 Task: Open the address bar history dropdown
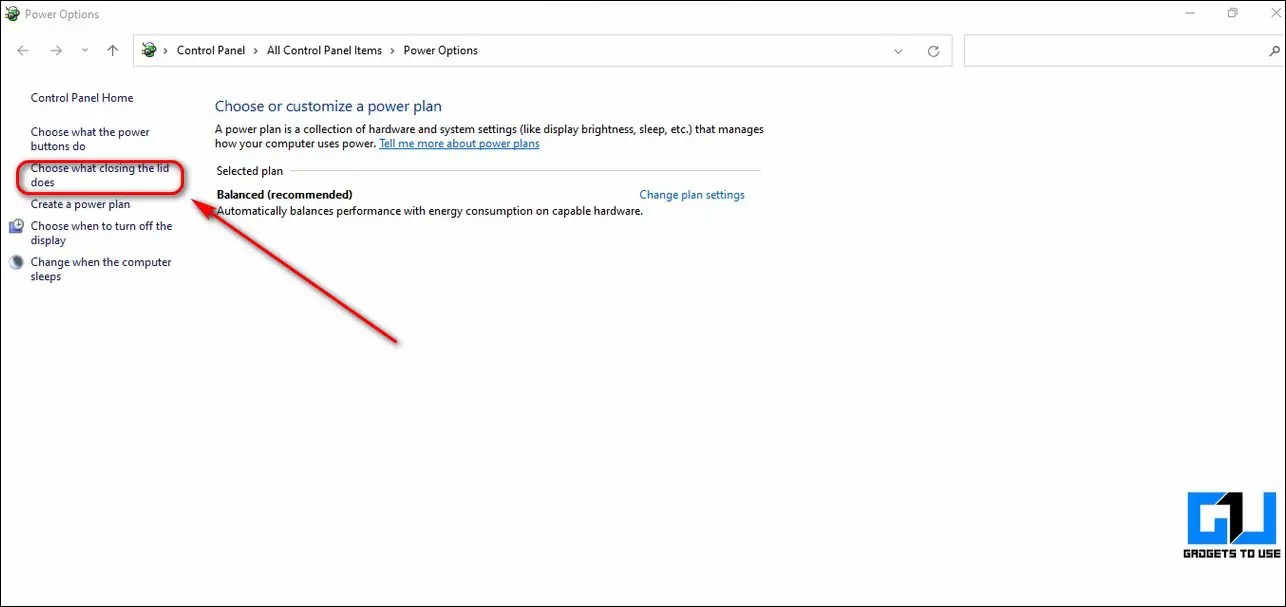[898, 51]
